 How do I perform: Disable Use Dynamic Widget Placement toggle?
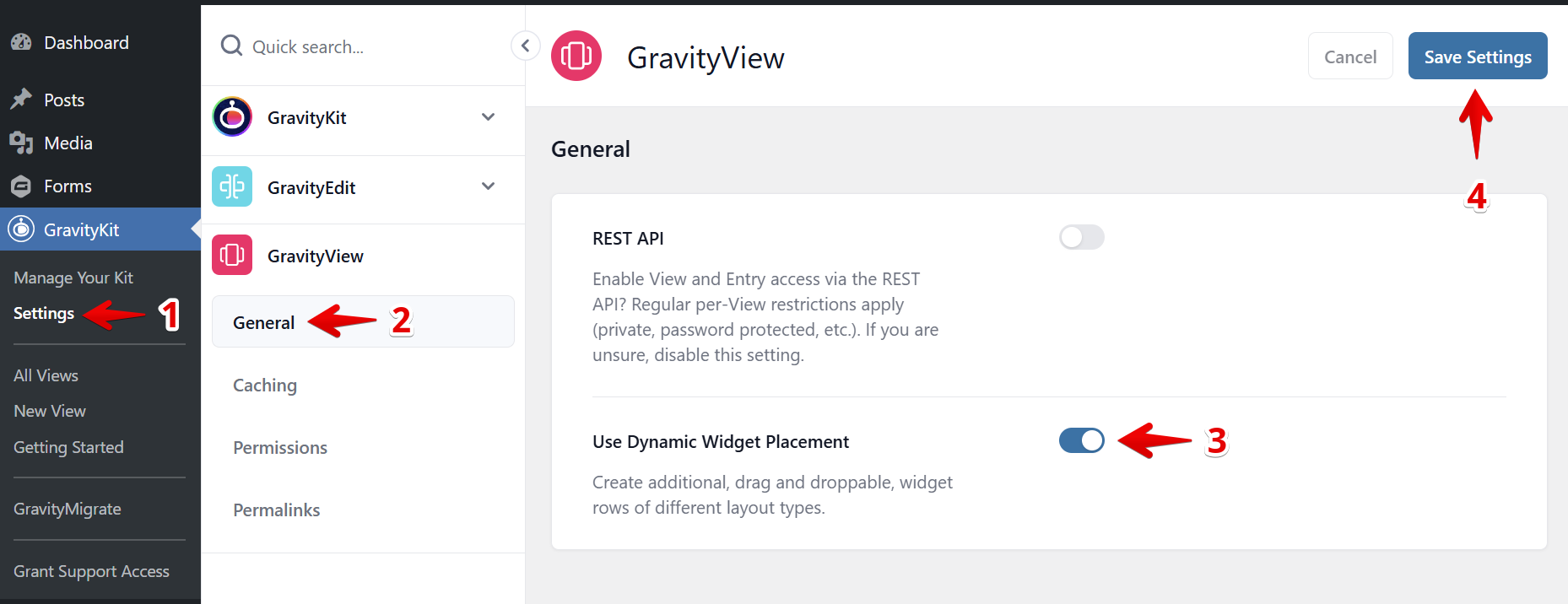tap(1081, 440)
